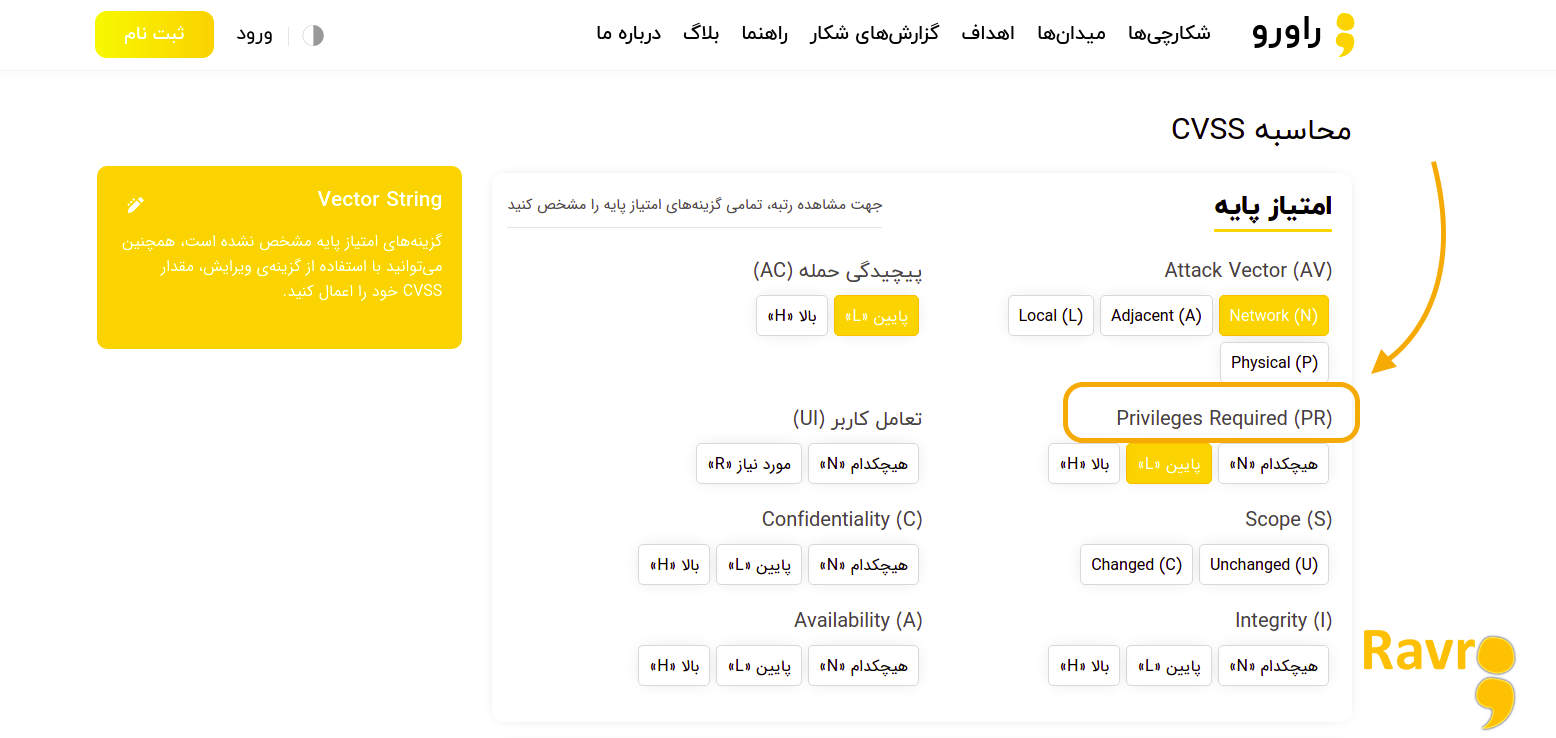Set Integrity to high «H»
This screenshot has height=738, width=1556.
(x=1084, y=666)
